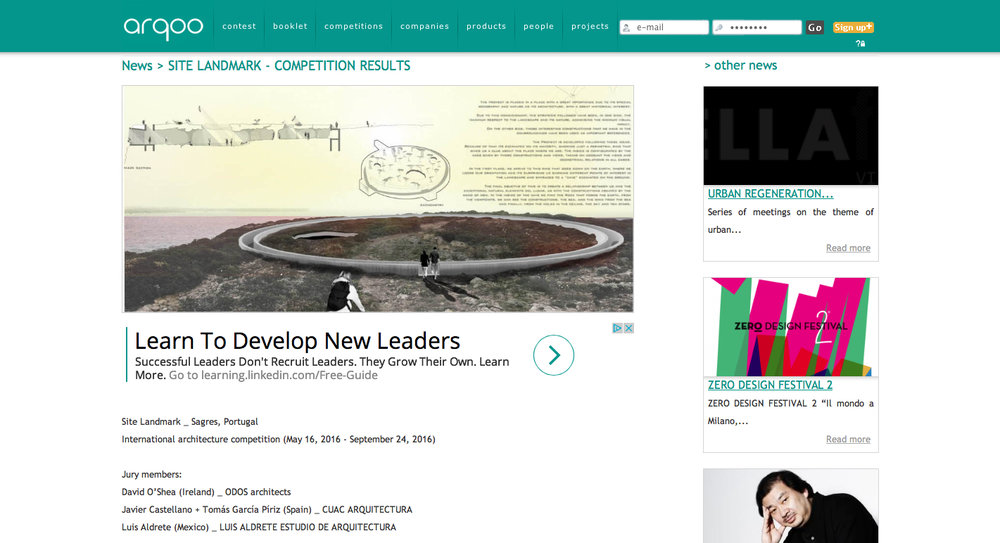Image resolution: width=1000 pixels, height=543 pixels.
Task: Click the forgot password lock icon
Action: pos(860,44)
